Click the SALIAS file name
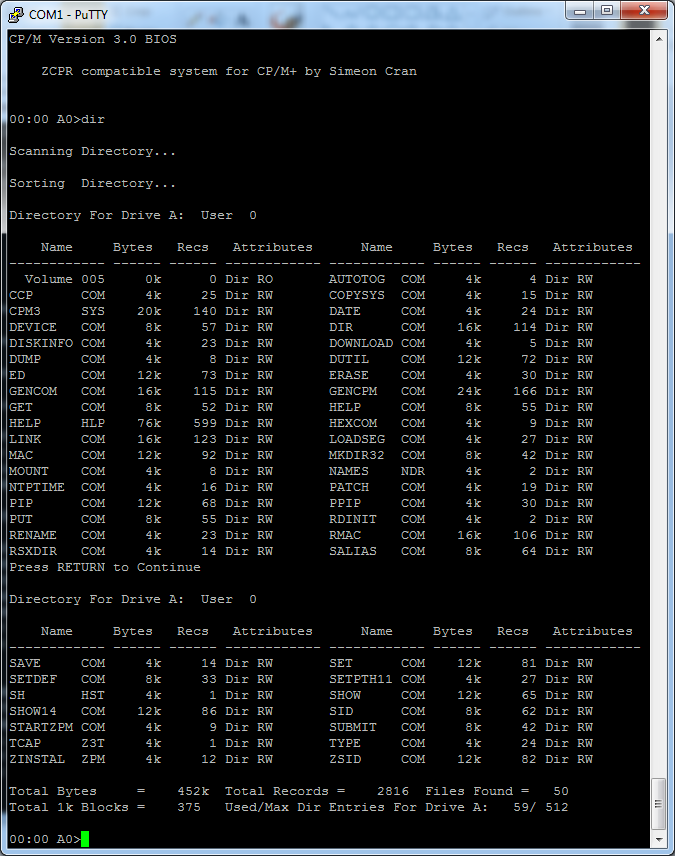This screenshot has width=675, height=856. tap(353, 551)
